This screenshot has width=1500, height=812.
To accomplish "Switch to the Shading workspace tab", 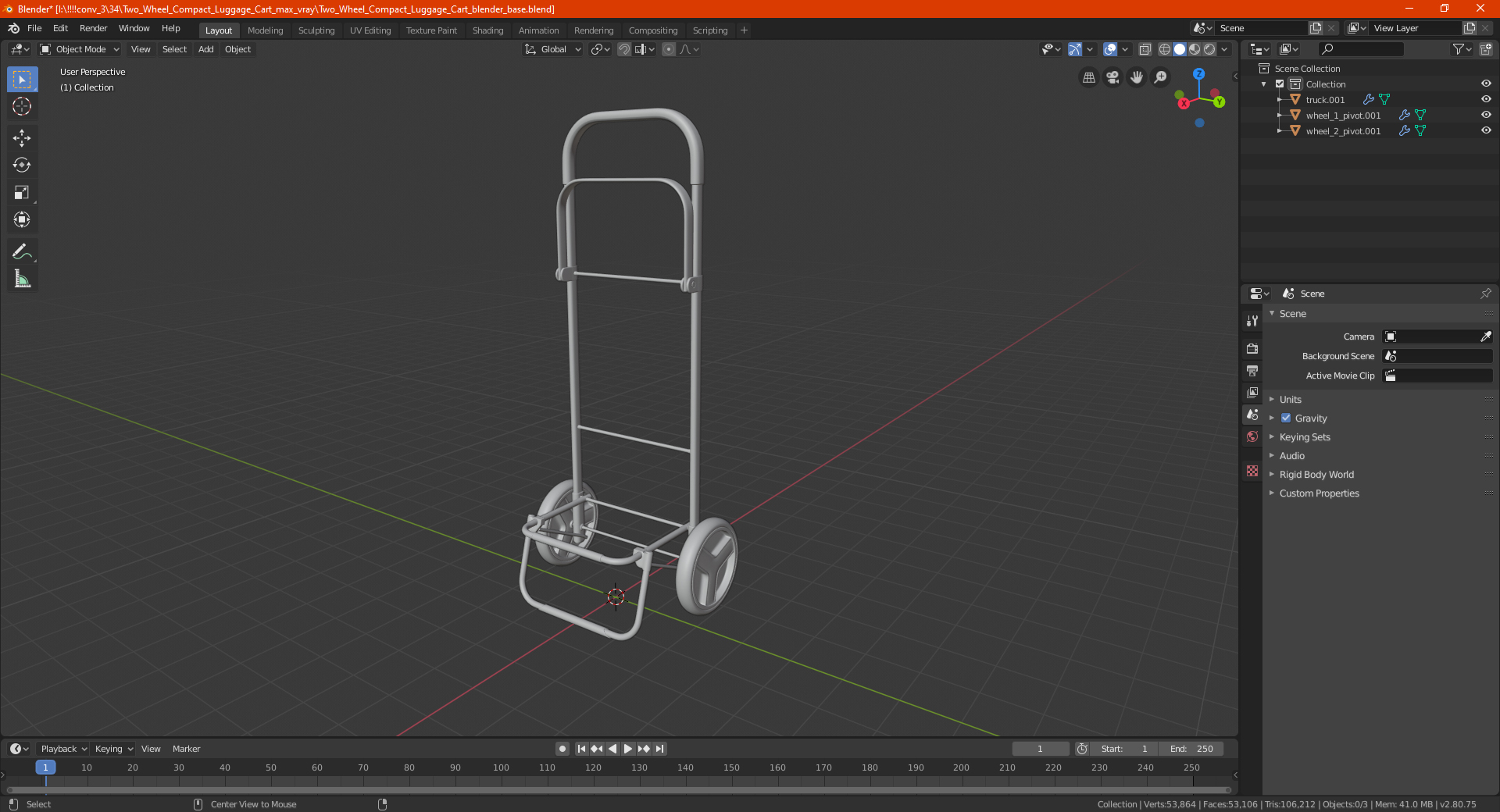I will 487,30.
